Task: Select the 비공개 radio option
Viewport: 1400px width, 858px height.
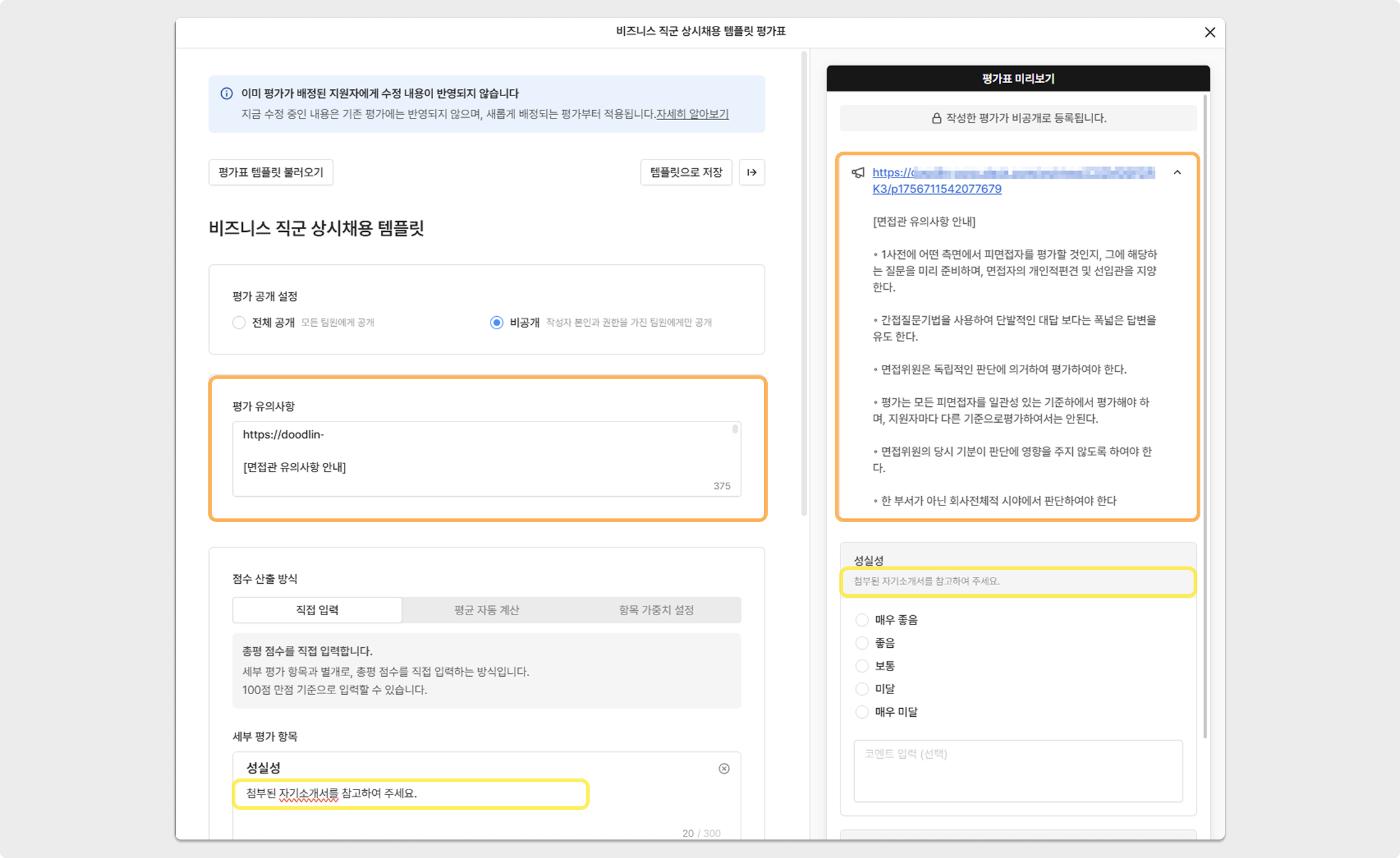Action: click(x=497, y=323)
